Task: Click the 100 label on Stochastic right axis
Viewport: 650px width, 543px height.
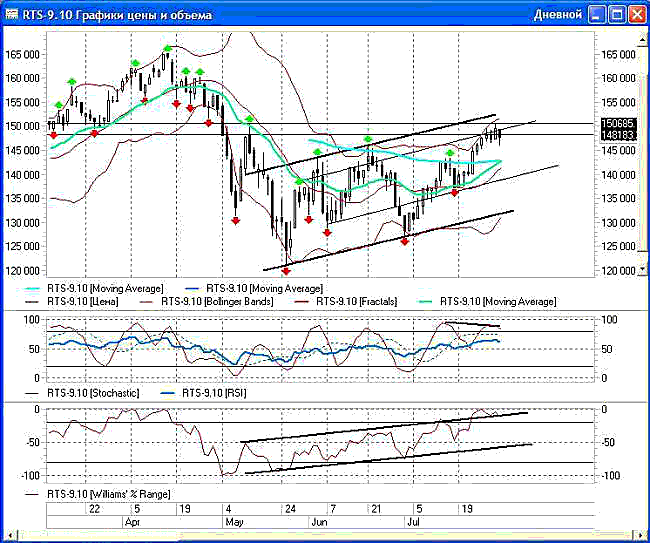Action: point(609,320)
